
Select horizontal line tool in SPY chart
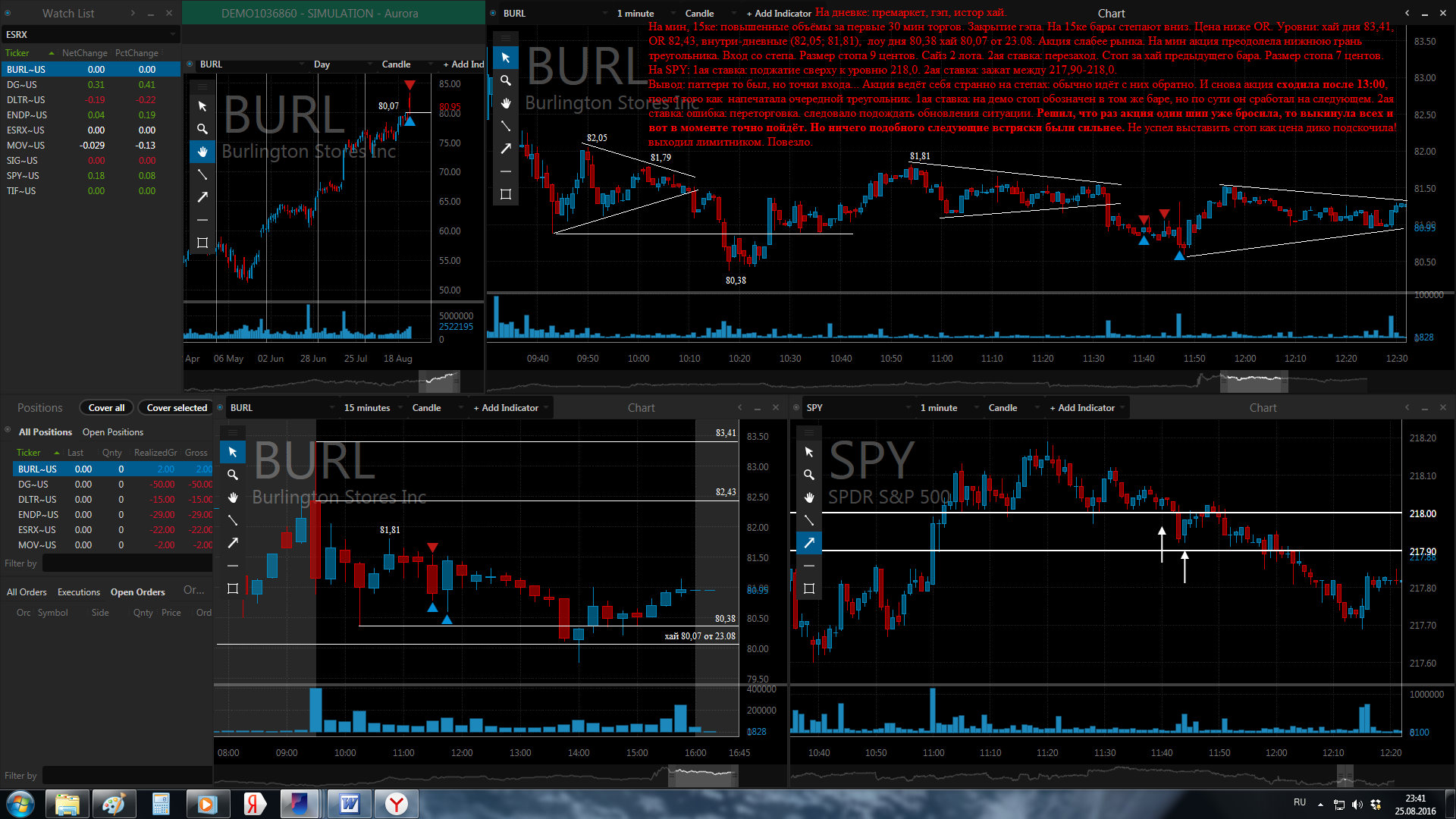tap(809, 566)
